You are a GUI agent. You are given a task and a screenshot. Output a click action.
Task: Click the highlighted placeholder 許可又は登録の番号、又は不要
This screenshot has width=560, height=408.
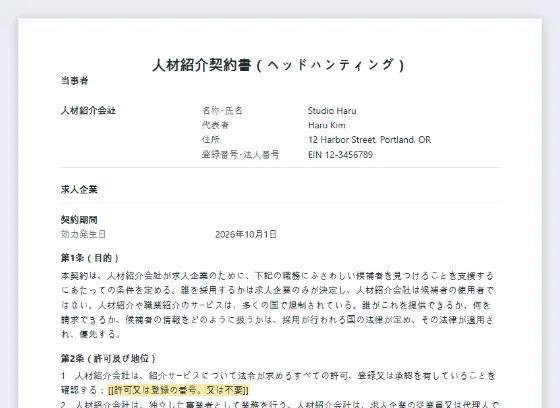(178, 390)
